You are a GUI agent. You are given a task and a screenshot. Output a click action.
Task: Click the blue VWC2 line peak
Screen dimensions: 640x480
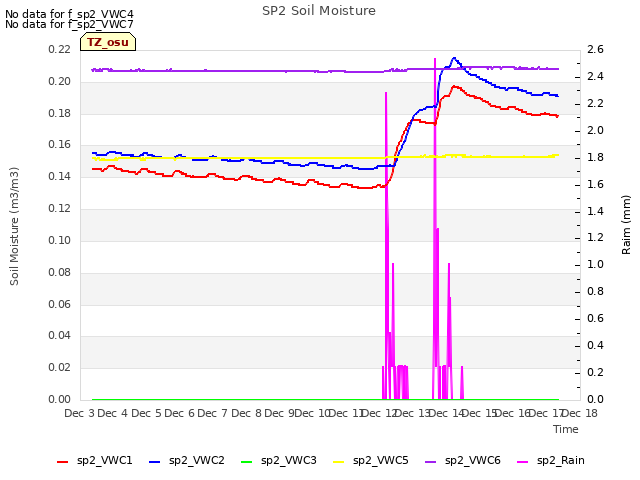(454, 58)
